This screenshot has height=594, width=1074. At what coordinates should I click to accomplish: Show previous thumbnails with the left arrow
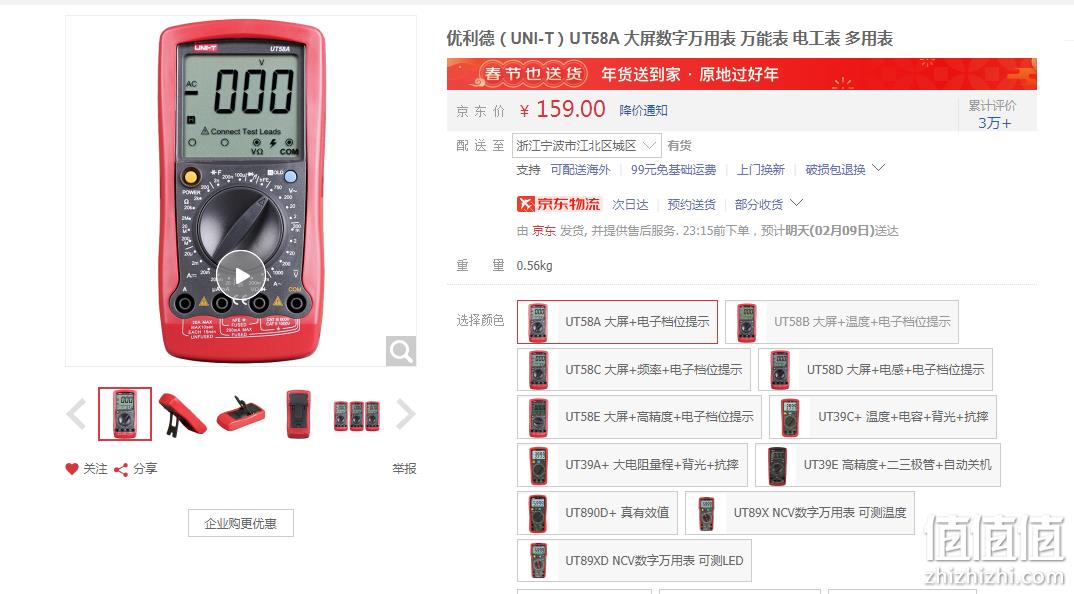tap(77, 414)
